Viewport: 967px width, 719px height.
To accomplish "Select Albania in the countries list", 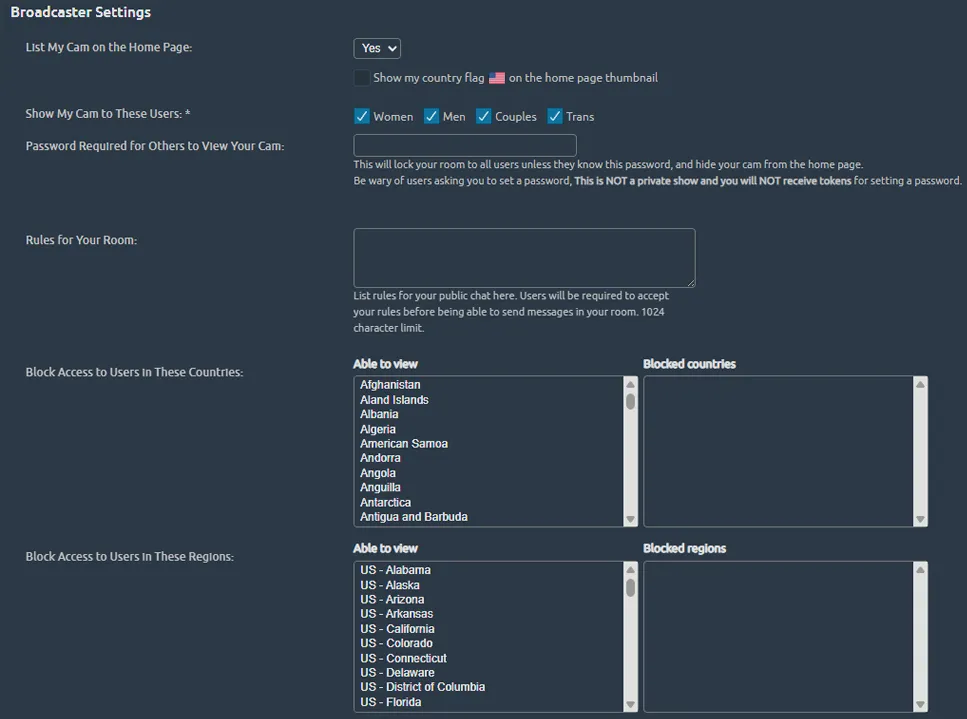I will coord(379,413).
